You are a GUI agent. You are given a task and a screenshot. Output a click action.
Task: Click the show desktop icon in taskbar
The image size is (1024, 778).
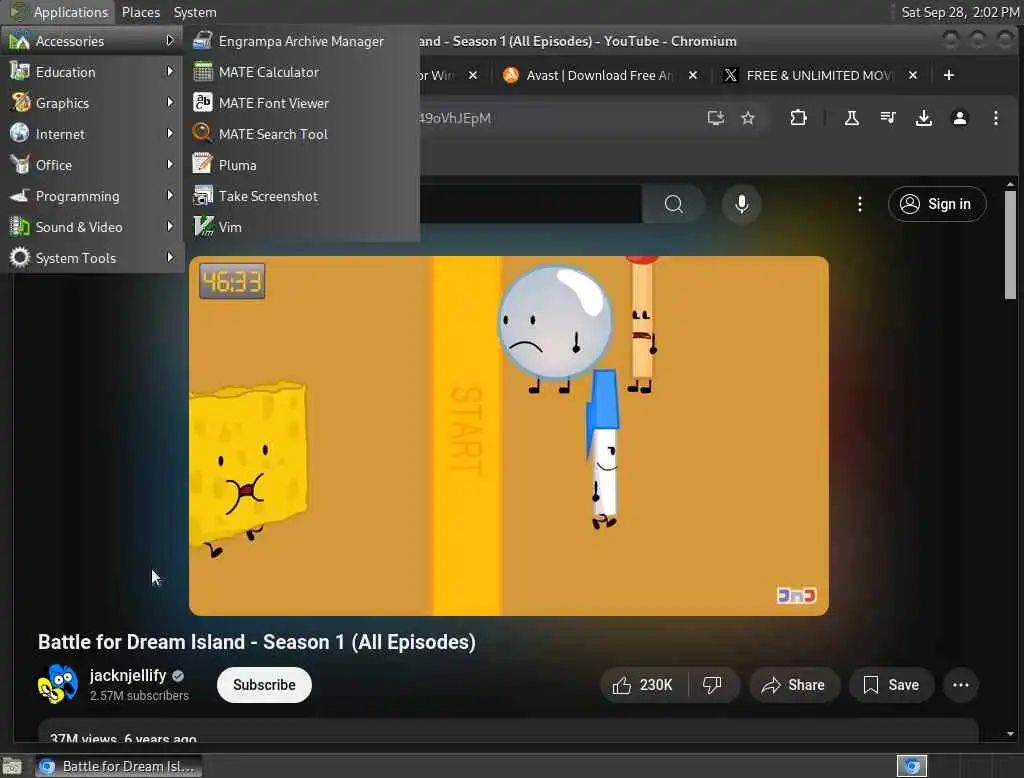click(x=12, y=766)
